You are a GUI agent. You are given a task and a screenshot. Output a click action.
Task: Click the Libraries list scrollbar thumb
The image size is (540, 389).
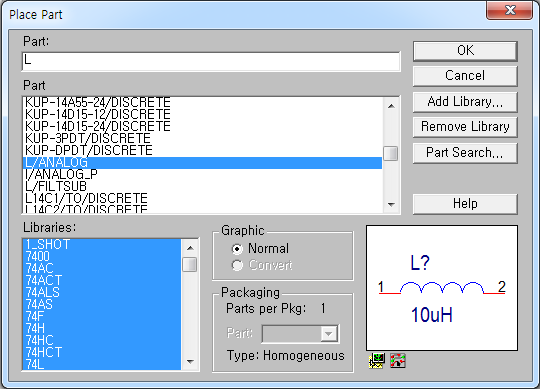(190, 264)
